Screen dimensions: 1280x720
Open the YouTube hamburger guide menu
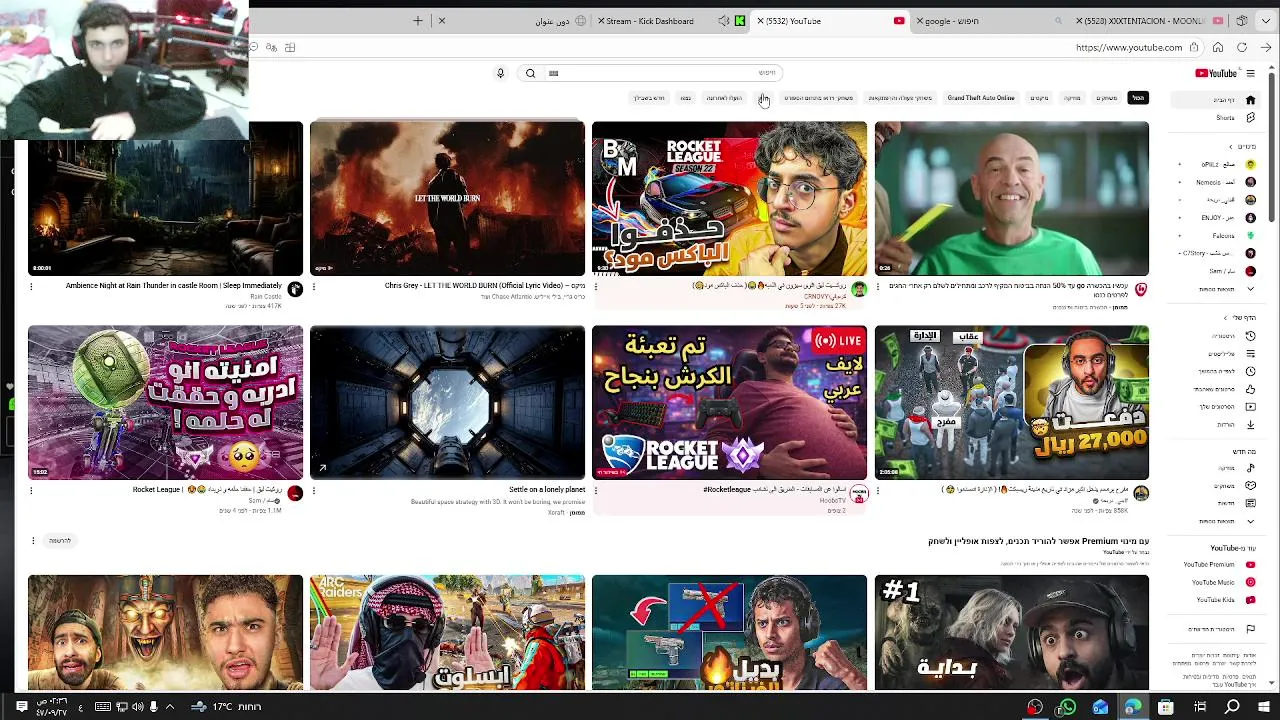1250,73
